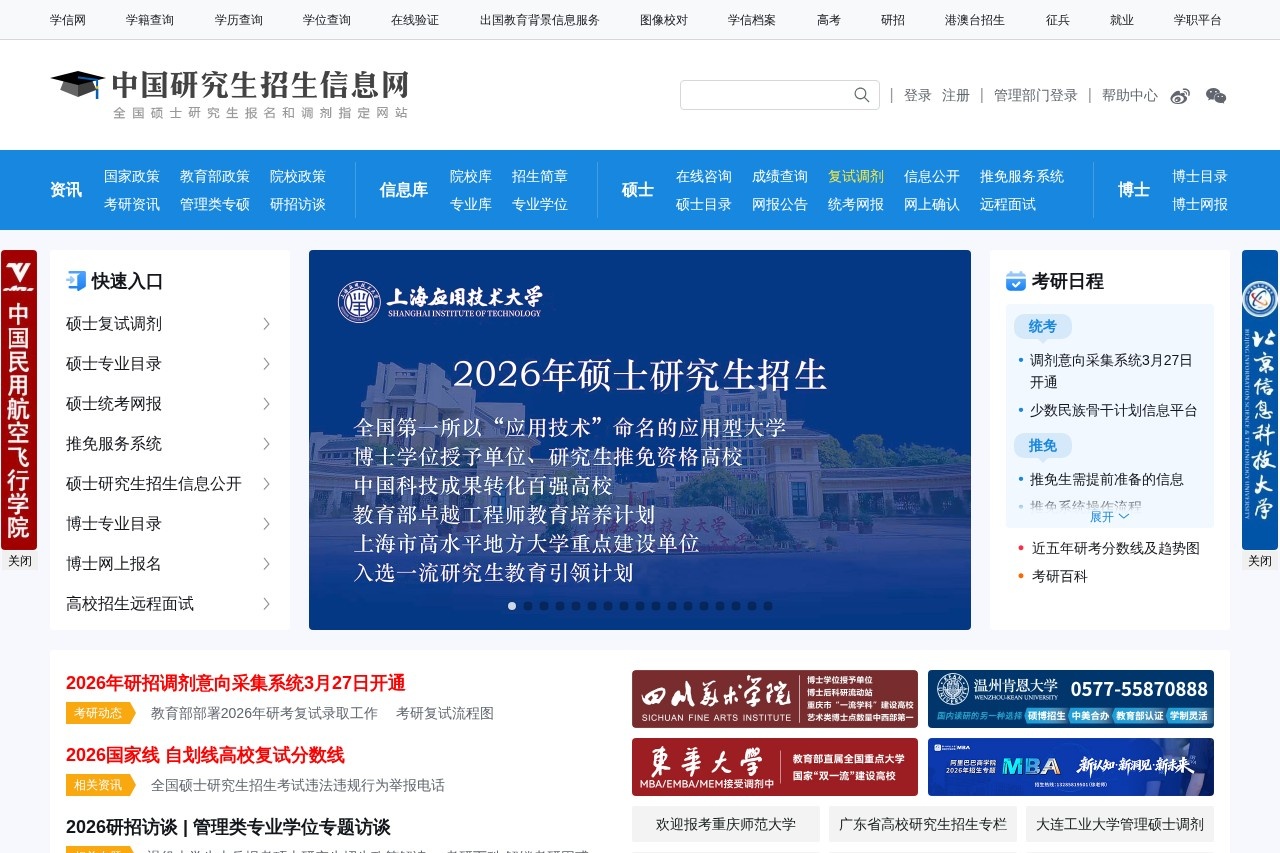Click 注册 link

(956, 95)
